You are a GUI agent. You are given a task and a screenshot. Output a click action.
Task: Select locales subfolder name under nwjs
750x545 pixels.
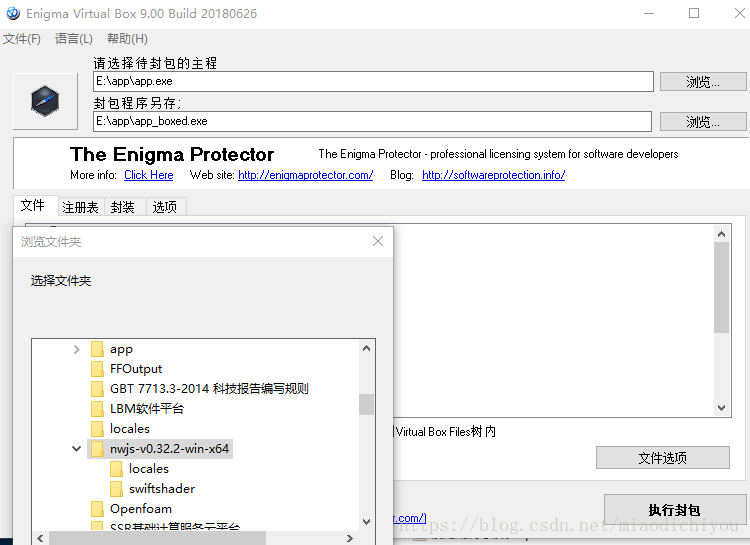(x=149, y=469)
